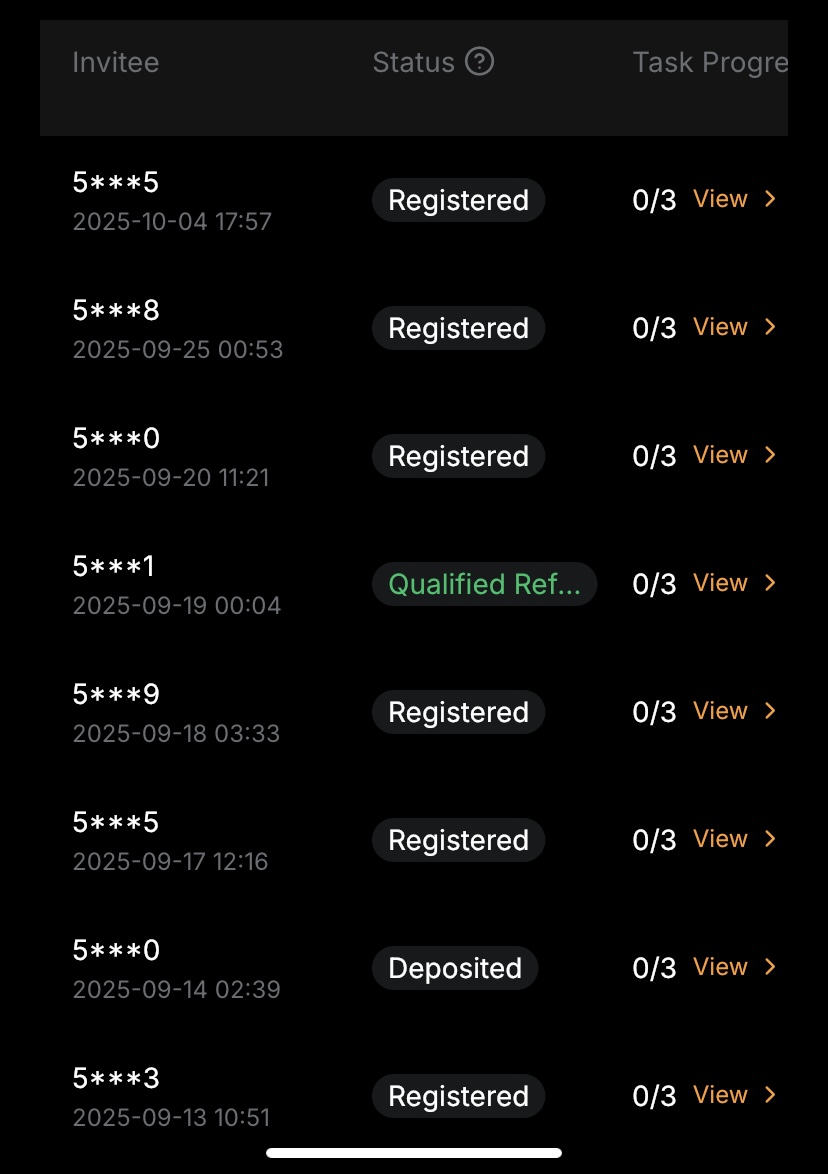The image size is (828, 1174).
Task: Tap the Deposited status badge
Action: (x=455, y=968)
